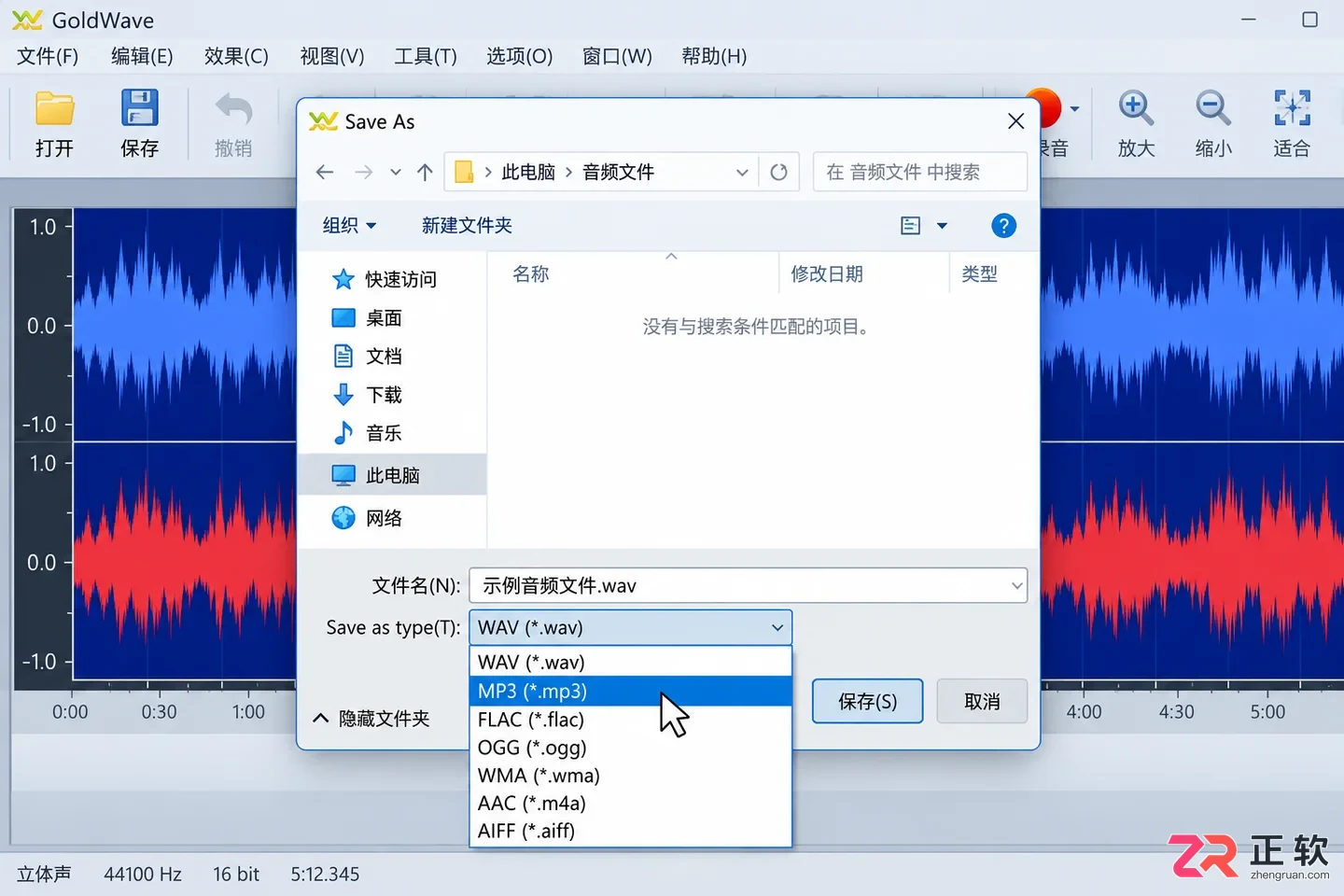Click the 适合 fit-to-window icon

1292,108
